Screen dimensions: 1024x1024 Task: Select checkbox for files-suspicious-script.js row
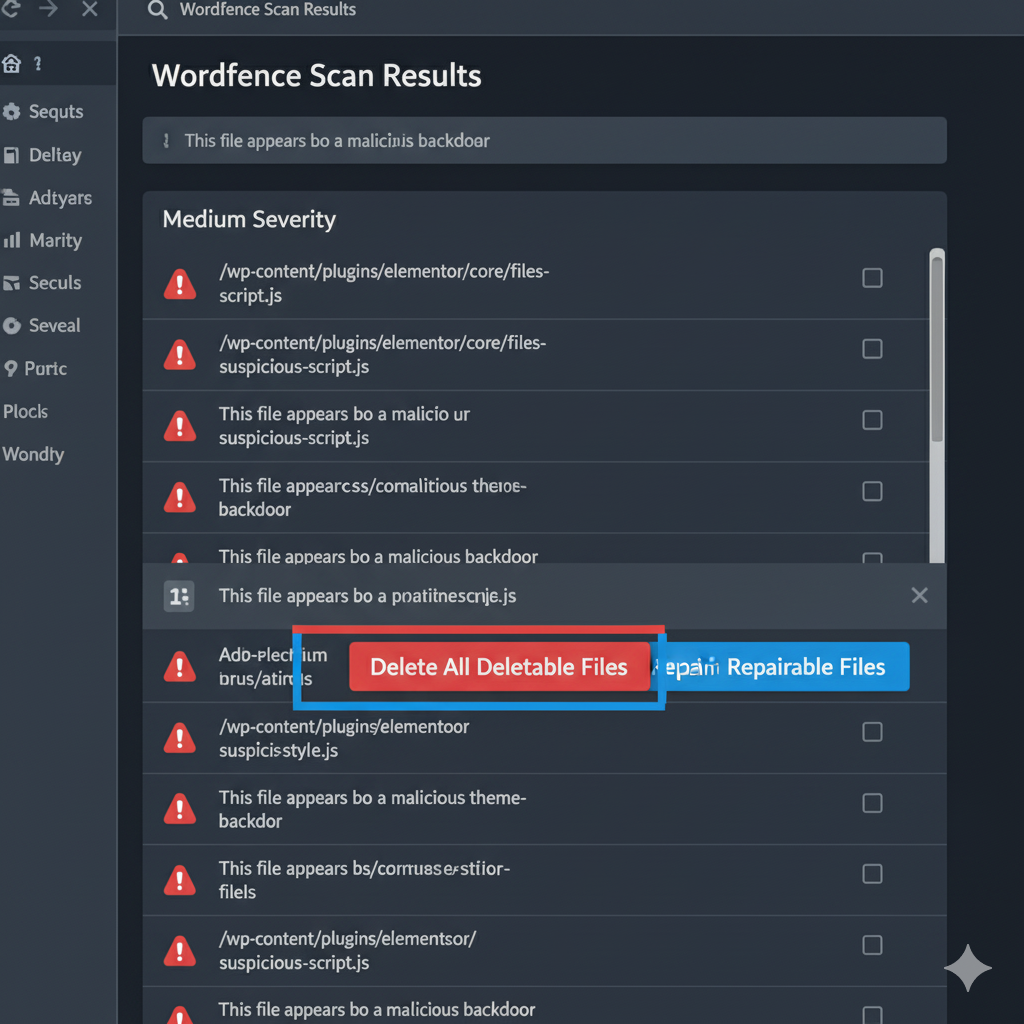[x=872, y=349]
